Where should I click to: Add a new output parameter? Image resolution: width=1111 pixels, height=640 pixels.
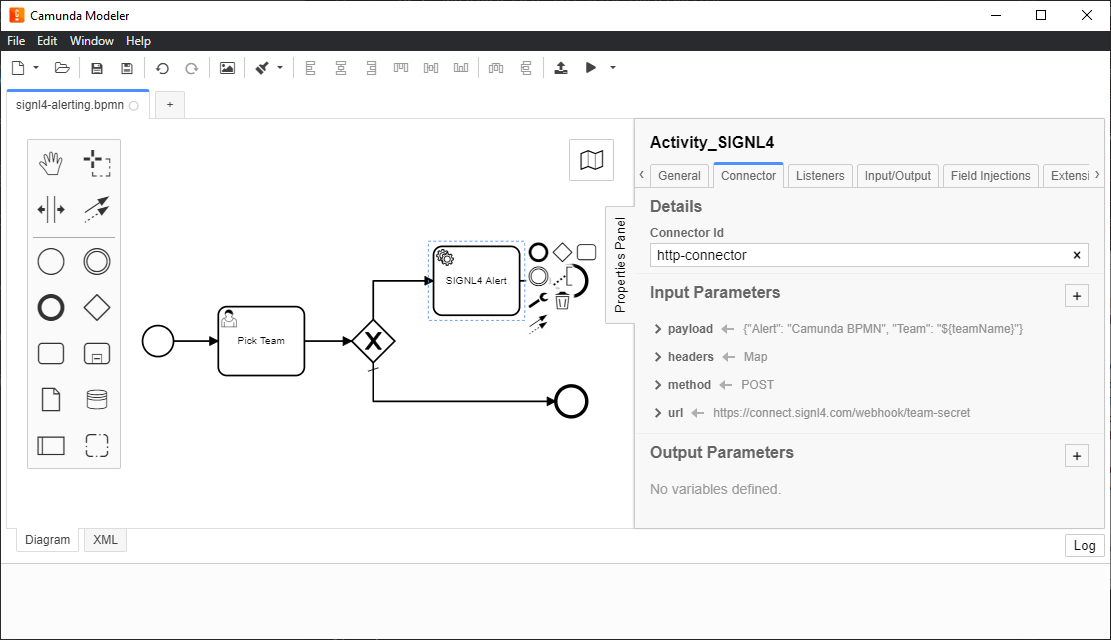click(x=1077, y=456)
